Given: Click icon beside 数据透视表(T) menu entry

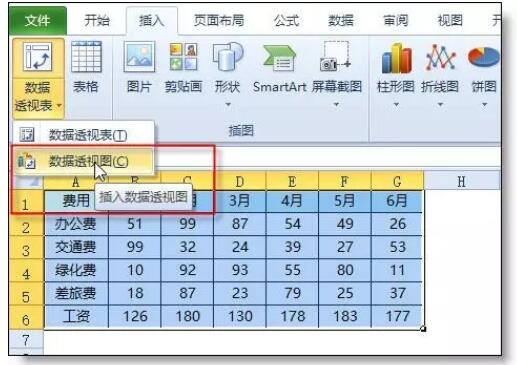Looking at the screenshot, I should click(x=27, y=135).
